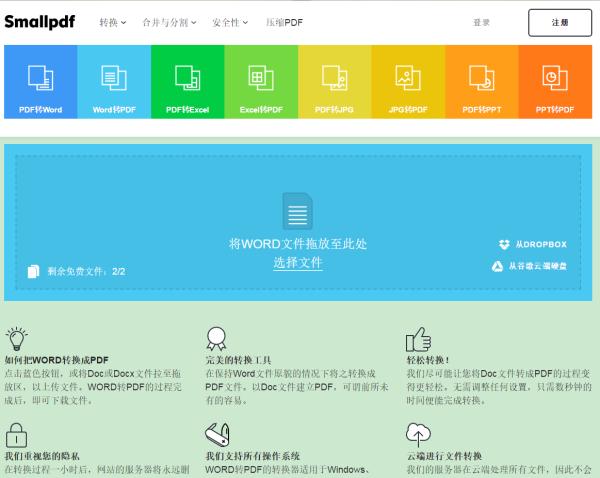
Task: Expand the 转换 dropdown menu
Action: [x=112, y=23]
